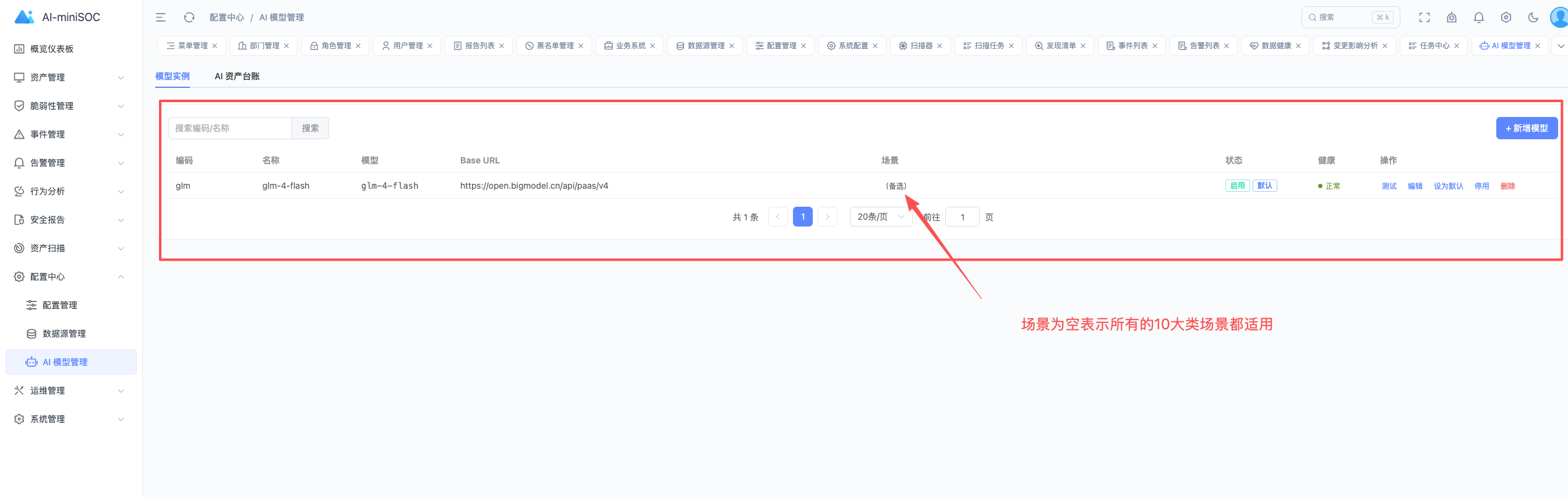Click 测试 for the glm model
Viewport: 1568px width, 497px height.
click(1389, 186)
